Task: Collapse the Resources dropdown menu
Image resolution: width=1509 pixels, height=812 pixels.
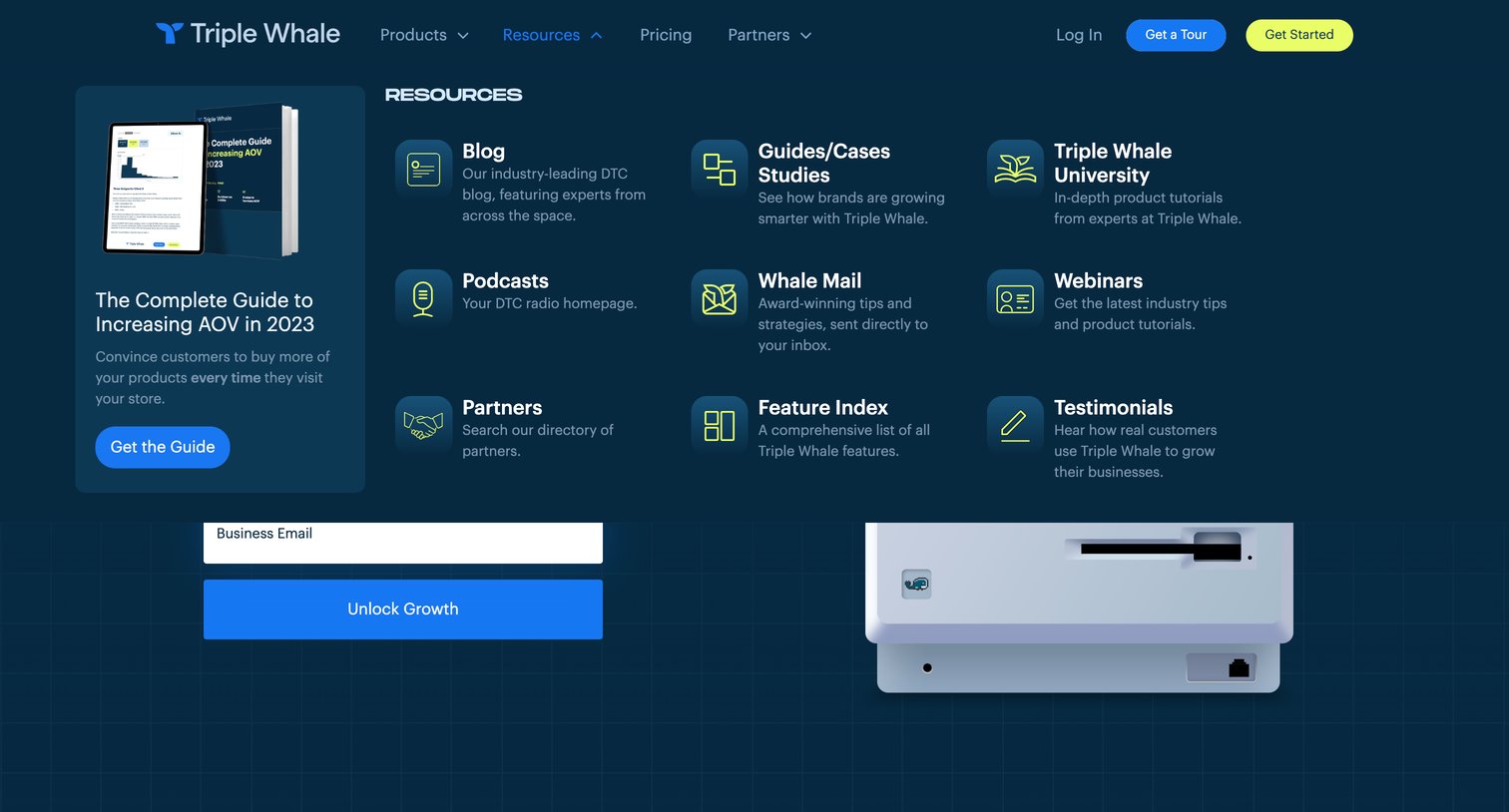Action: tap(552, 35)
